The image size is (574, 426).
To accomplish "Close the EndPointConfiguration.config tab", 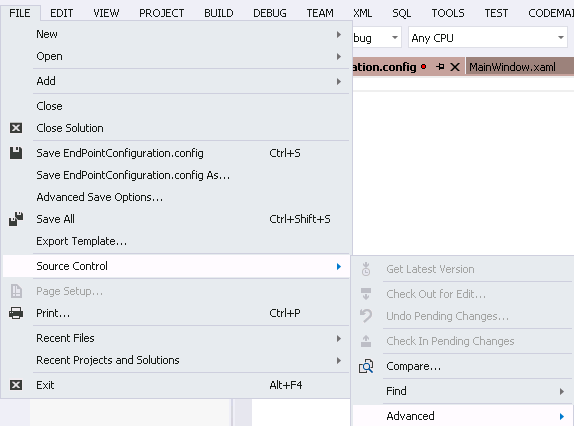I will click(455, 67).
